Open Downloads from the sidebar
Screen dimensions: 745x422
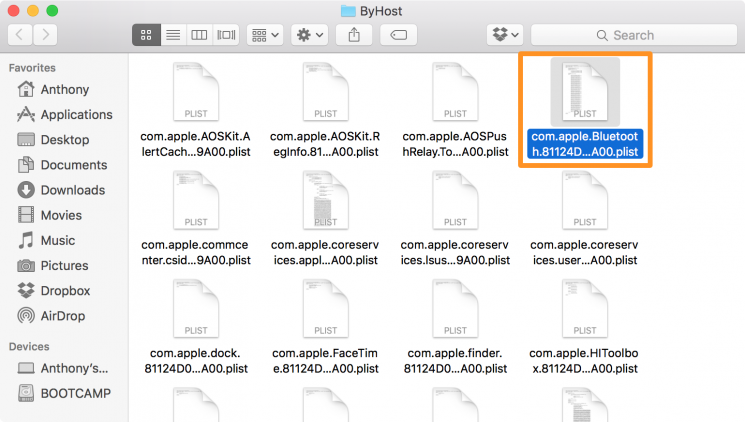point(61,190)
